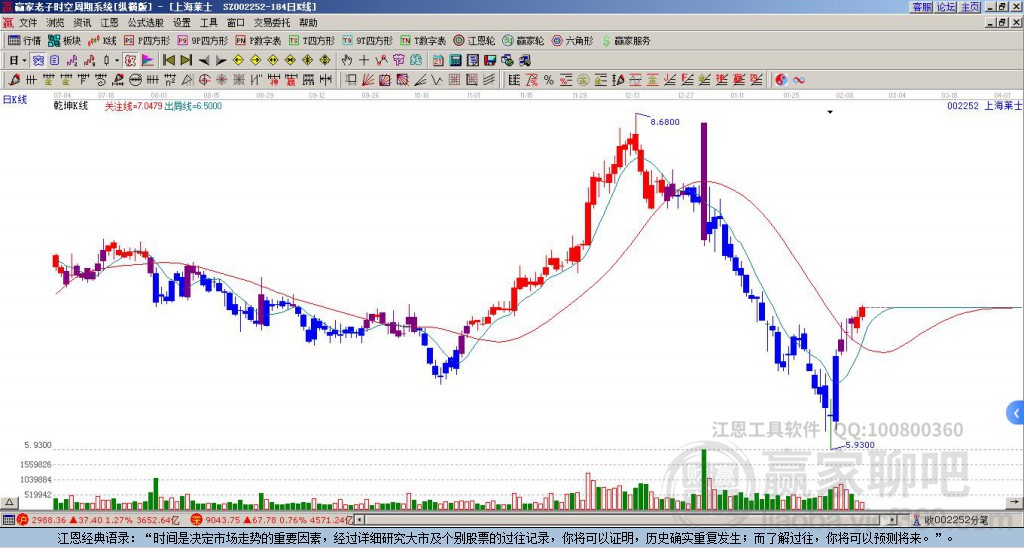Launch the 赢家轮 wheel tool
1024x548 pixels.
[x=523, y=41]
